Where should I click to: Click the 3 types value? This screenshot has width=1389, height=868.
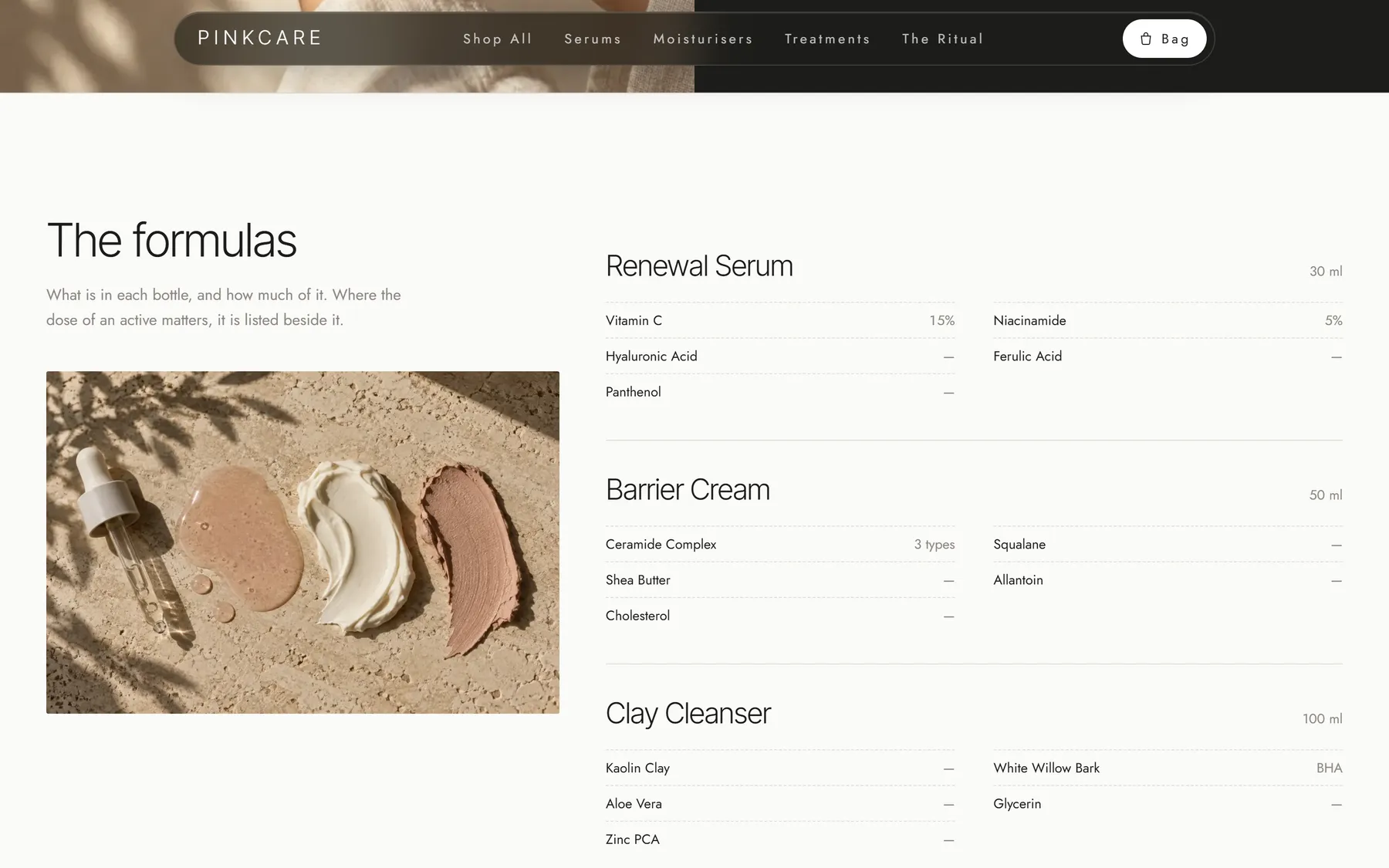point(934,545)
